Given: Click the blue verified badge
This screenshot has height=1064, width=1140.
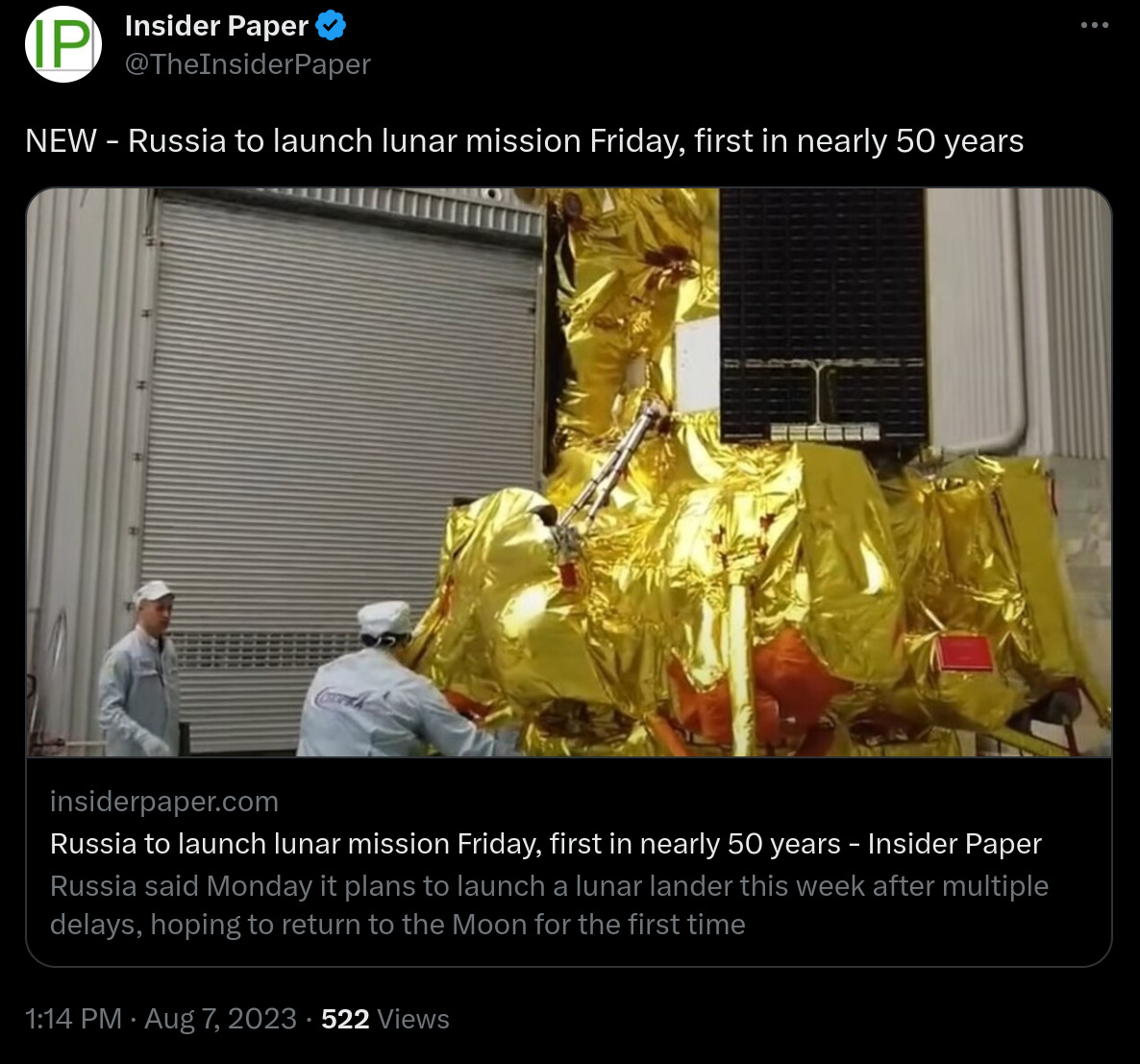Looking at the screenshot, I should (331, 26).
